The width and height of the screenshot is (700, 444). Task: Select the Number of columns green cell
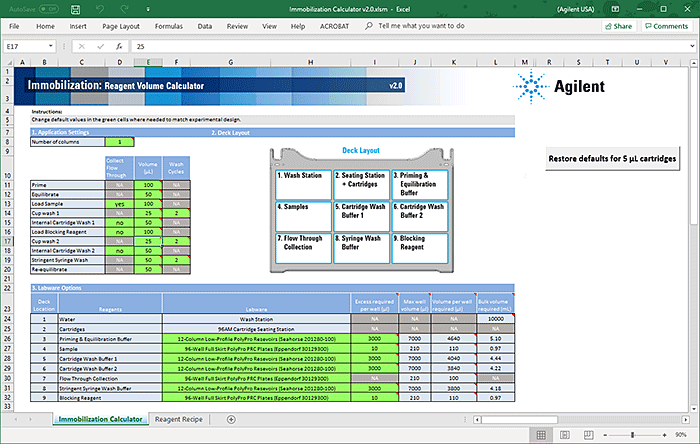pos(120,143)
